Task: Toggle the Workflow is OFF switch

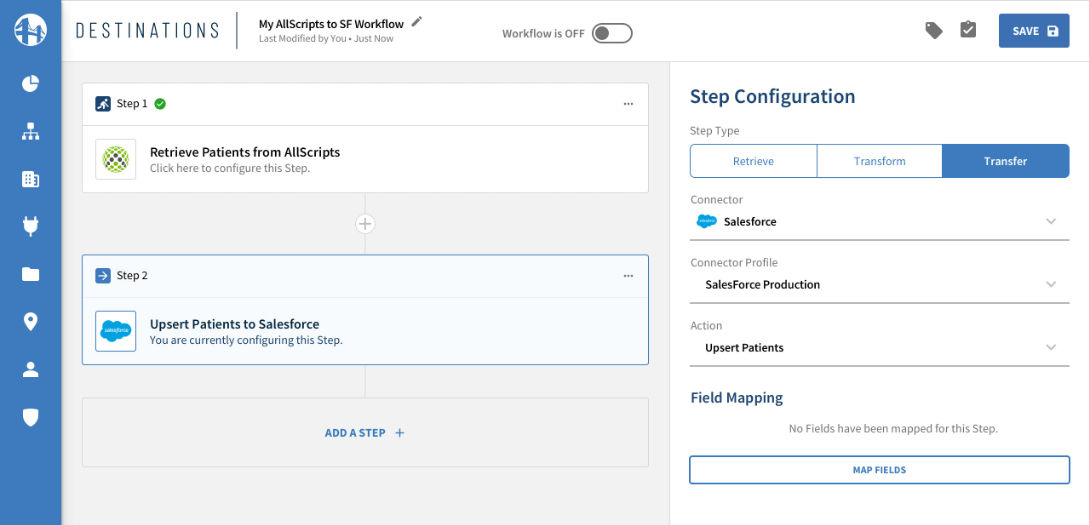Action: [611, 33]
